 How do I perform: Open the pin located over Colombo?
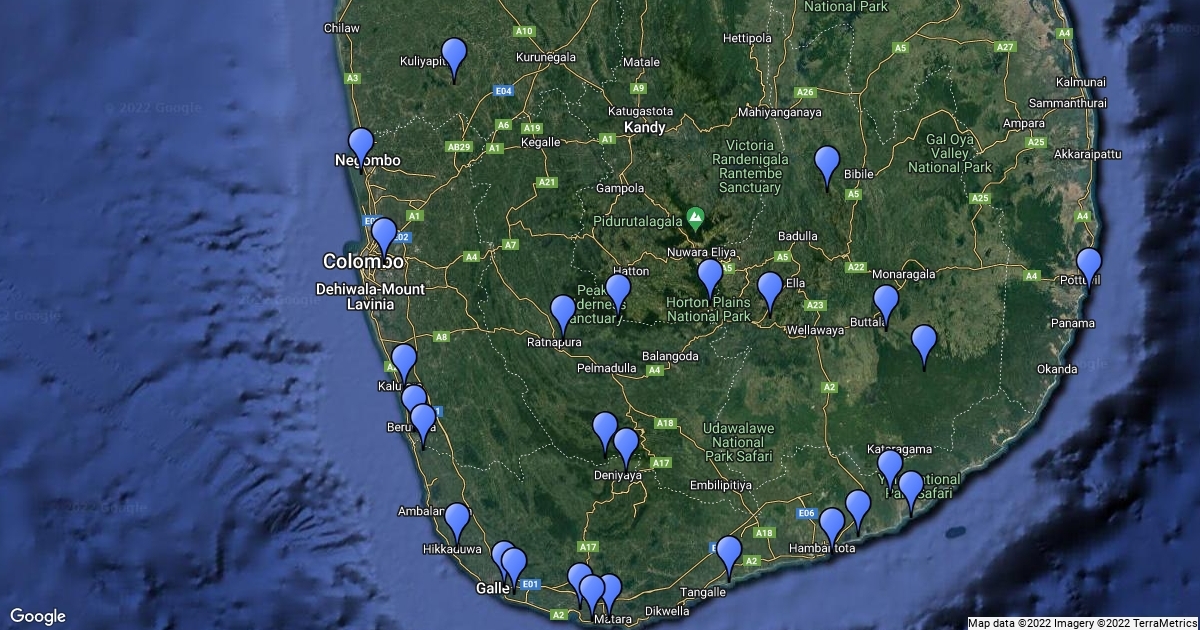coord(384,236)
